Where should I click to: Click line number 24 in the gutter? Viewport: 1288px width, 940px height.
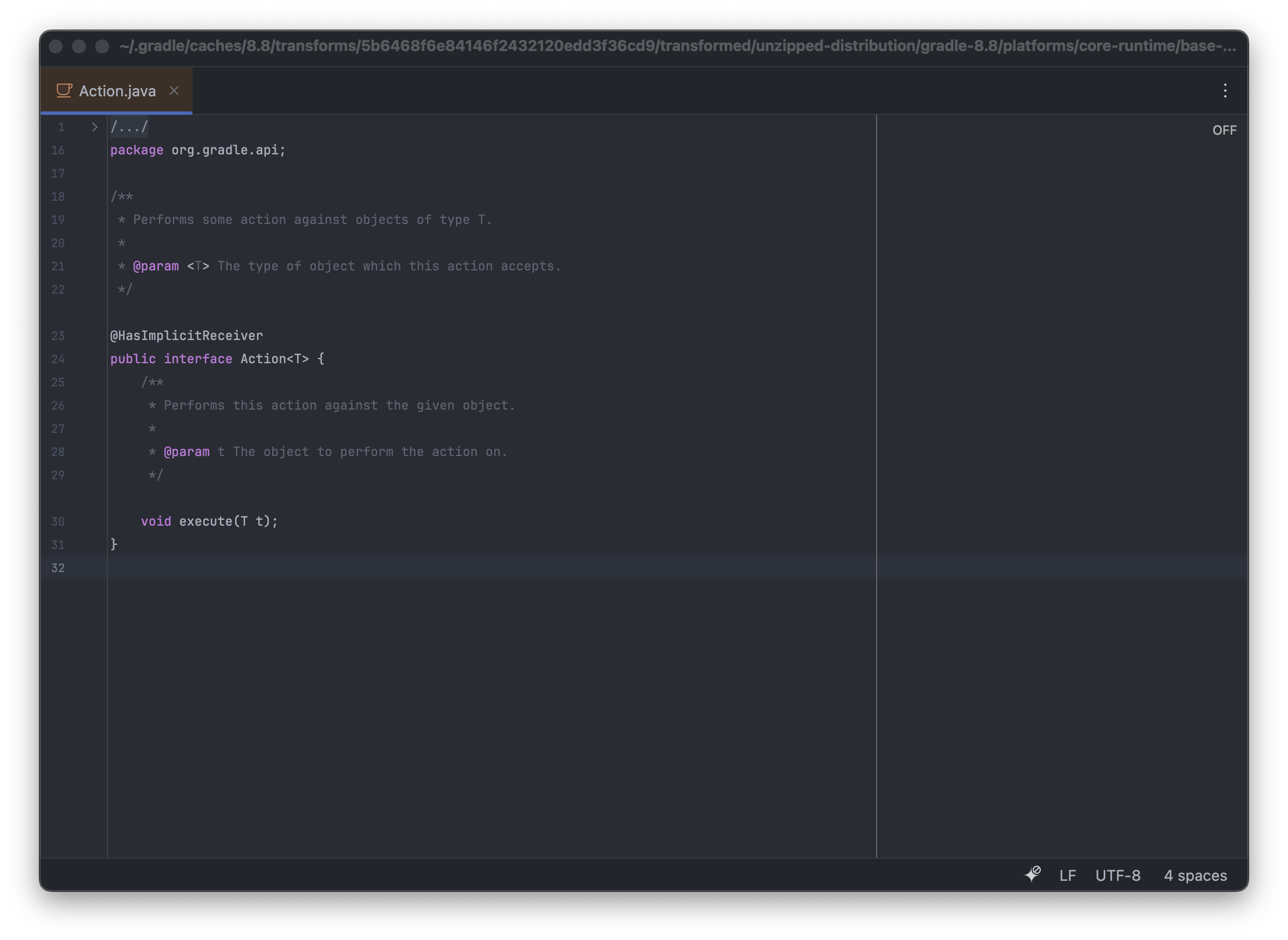(58, 359)
